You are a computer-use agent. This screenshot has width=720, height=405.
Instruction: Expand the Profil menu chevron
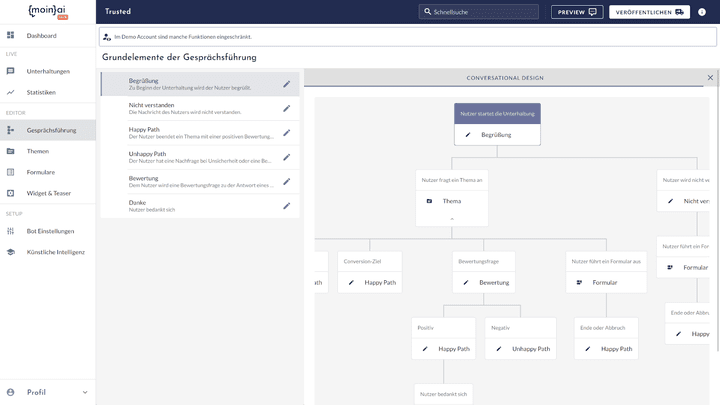(85, 392)
